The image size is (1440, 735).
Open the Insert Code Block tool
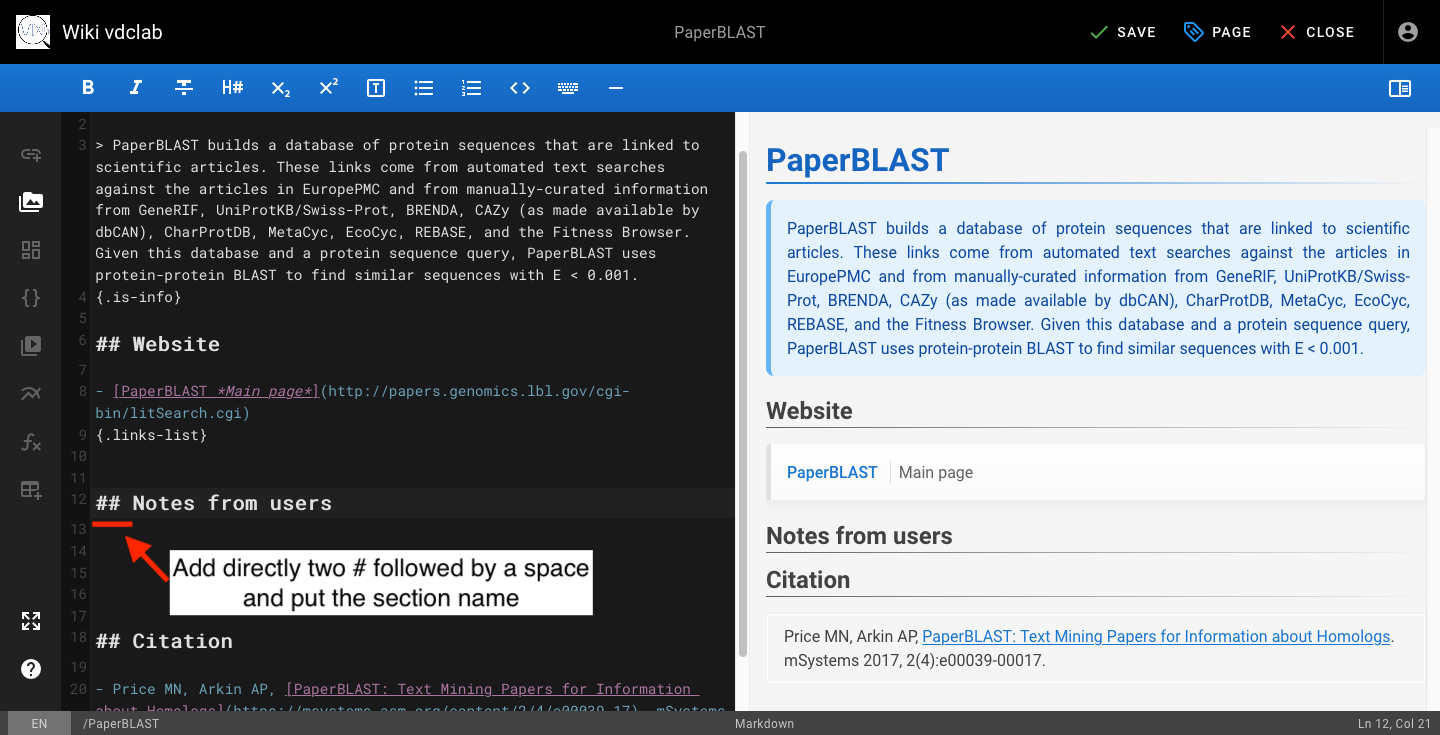pyautogui.click(x=31, y=298)
